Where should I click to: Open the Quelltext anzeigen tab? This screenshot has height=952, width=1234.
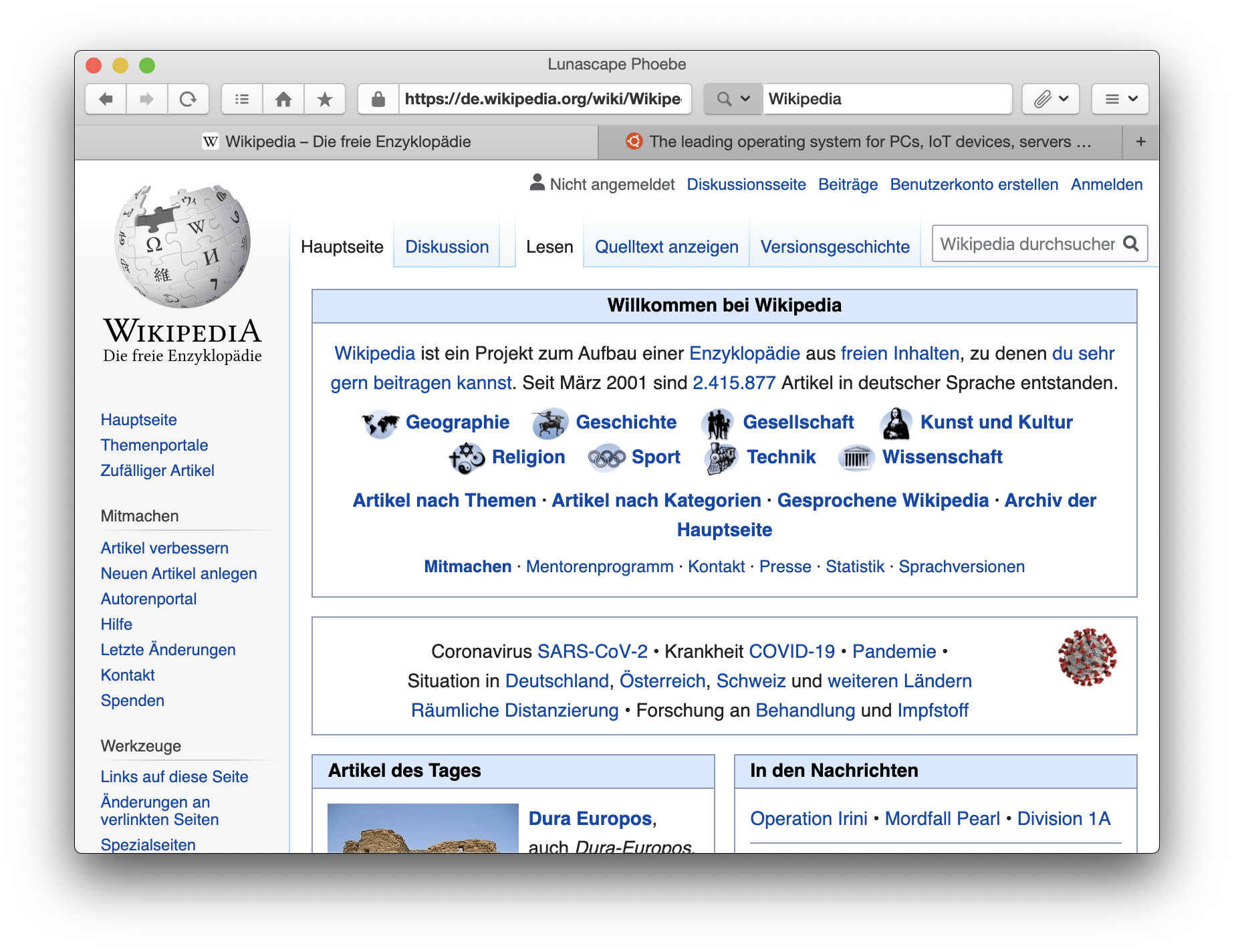[666, 247]
